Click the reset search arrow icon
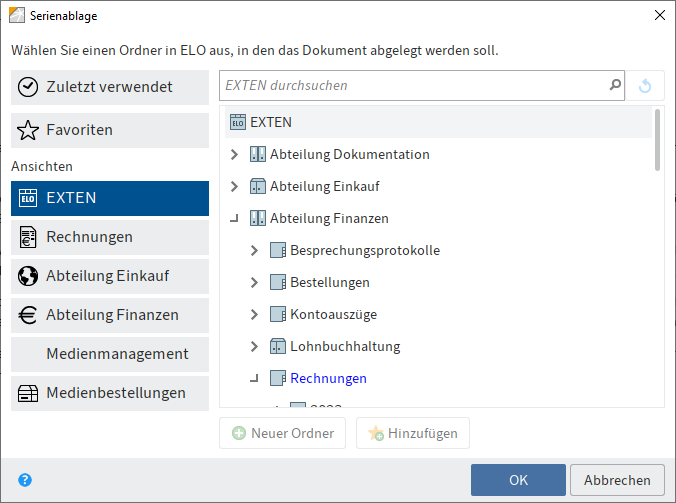The height and width of the screenshot is (503, 676). coord(645,86)
